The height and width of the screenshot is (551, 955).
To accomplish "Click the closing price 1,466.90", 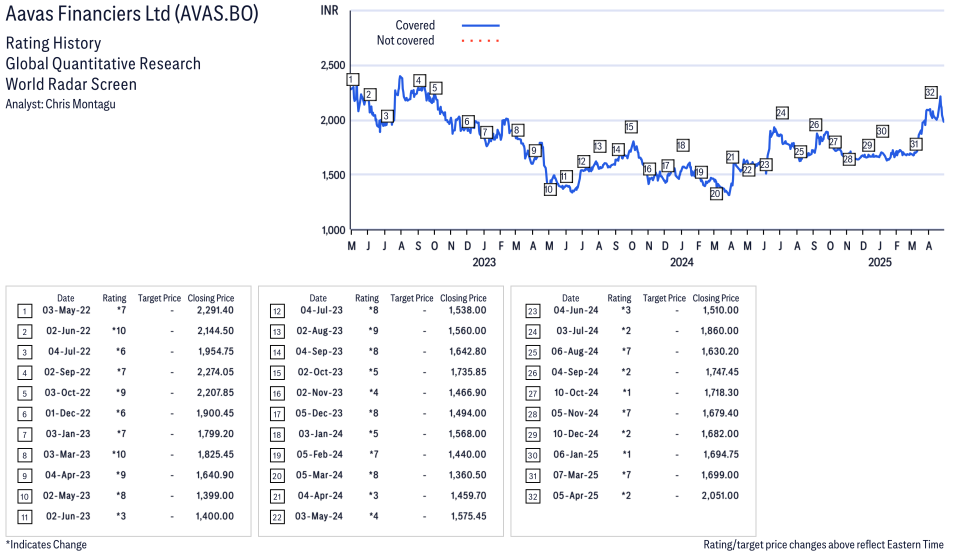I will 468,393.
